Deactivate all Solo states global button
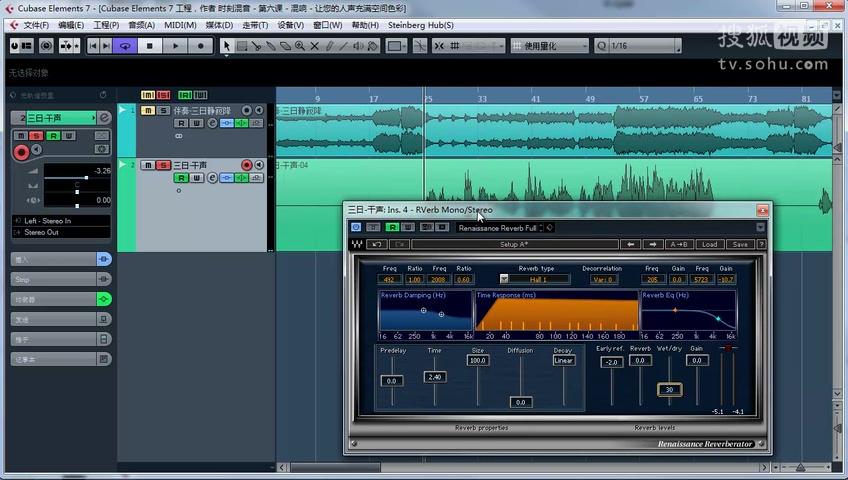 (x=163, y=95)
